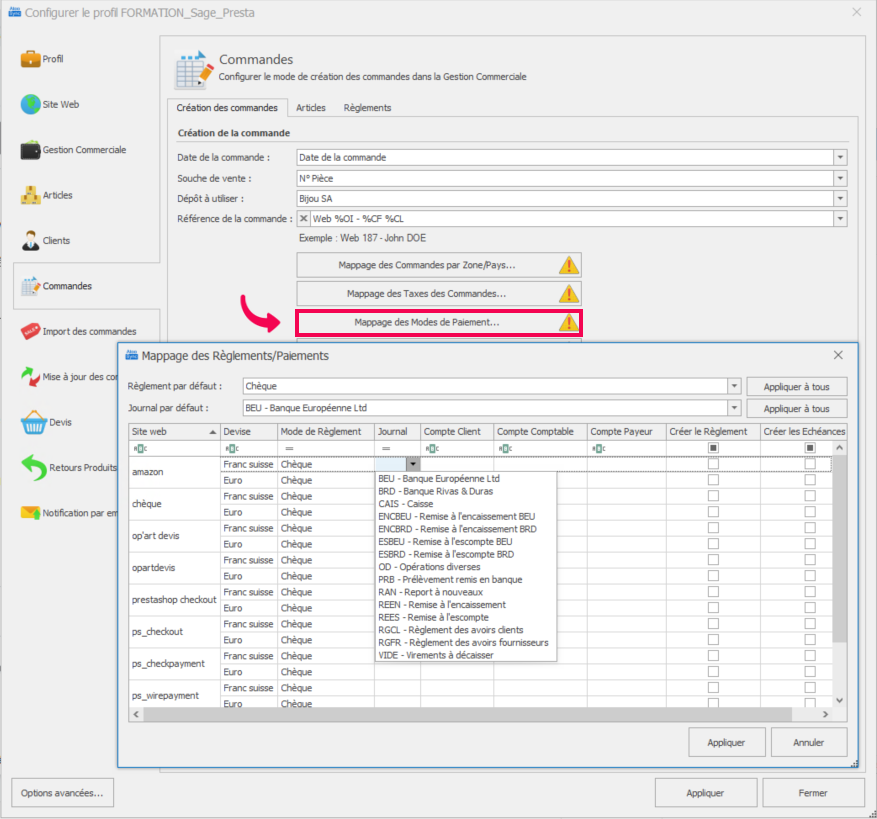Tick Créer le Règlement for amazon row

point(713,464)
